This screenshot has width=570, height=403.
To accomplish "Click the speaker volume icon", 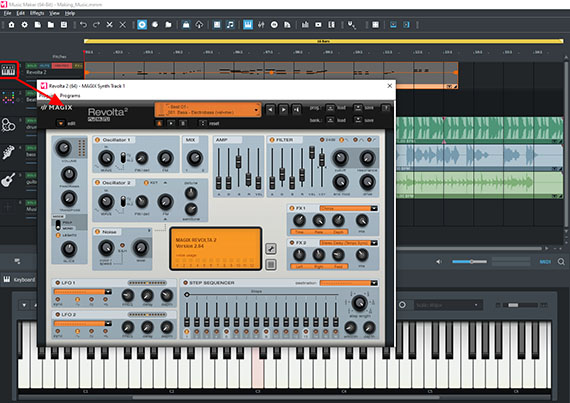I will click(439, 262).
